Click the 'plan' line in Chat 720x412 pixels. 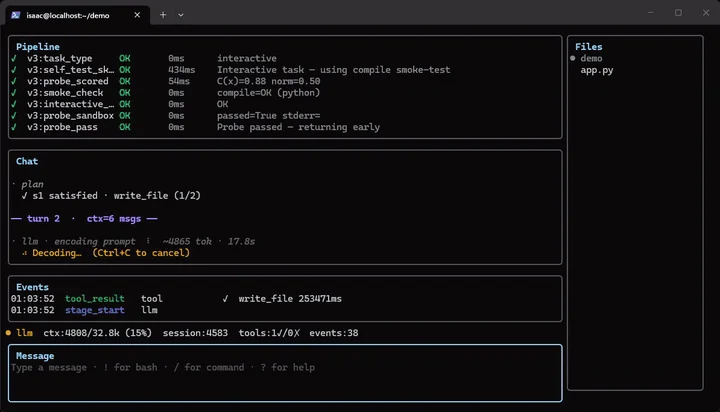[32, 184]
